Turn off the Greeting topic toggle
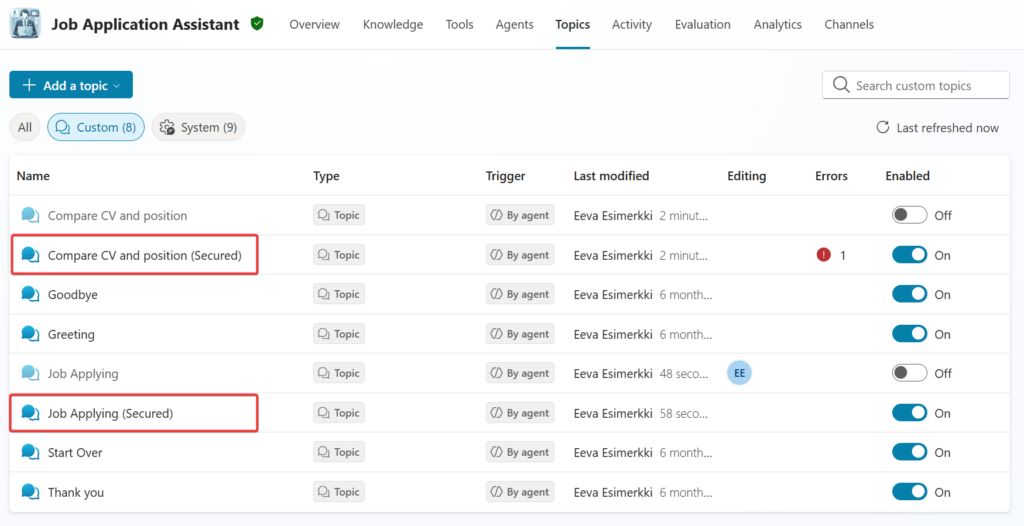Image resolution: width=1024 pixels, height=526 pixels. 910,334
